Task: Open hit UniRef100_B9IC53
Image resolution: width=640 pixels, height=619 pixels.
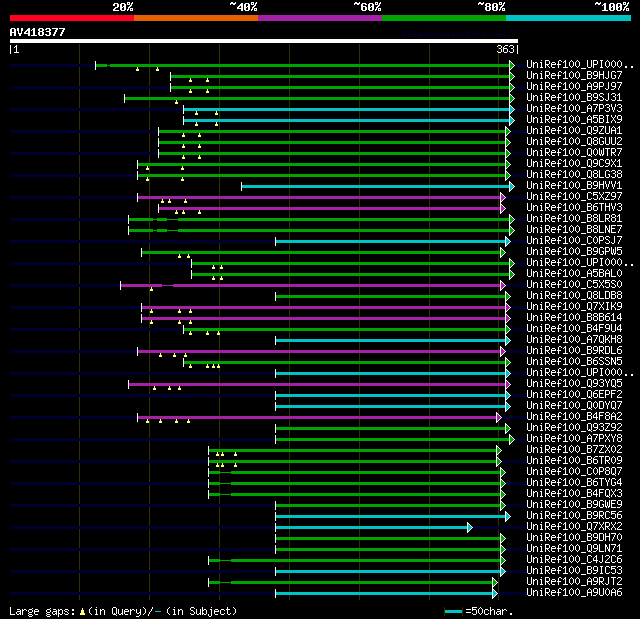Action: click(x=574, y=571)
